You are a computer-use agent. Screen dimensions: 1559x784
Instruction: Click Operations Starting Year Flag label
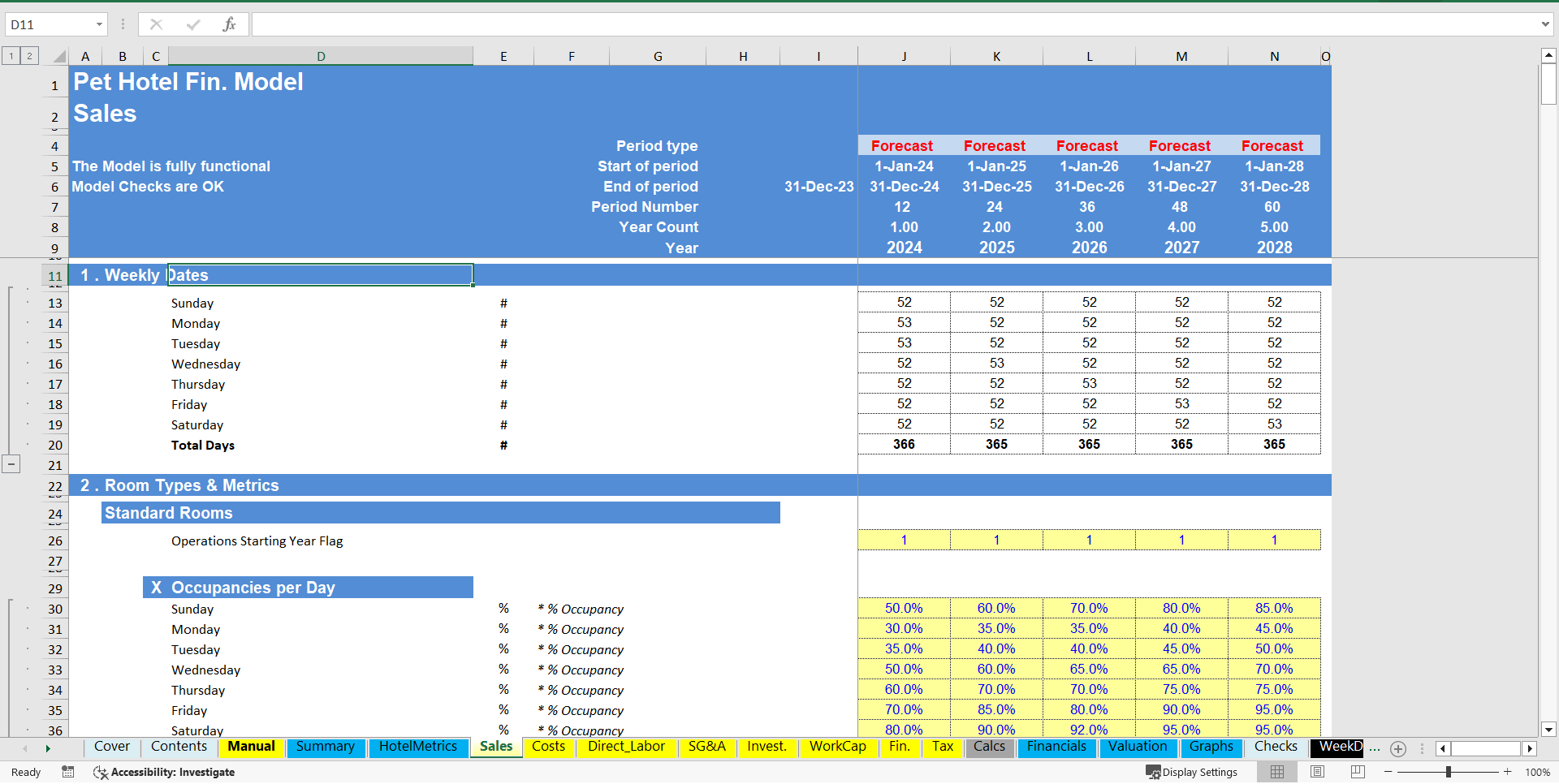pos(257,541)
